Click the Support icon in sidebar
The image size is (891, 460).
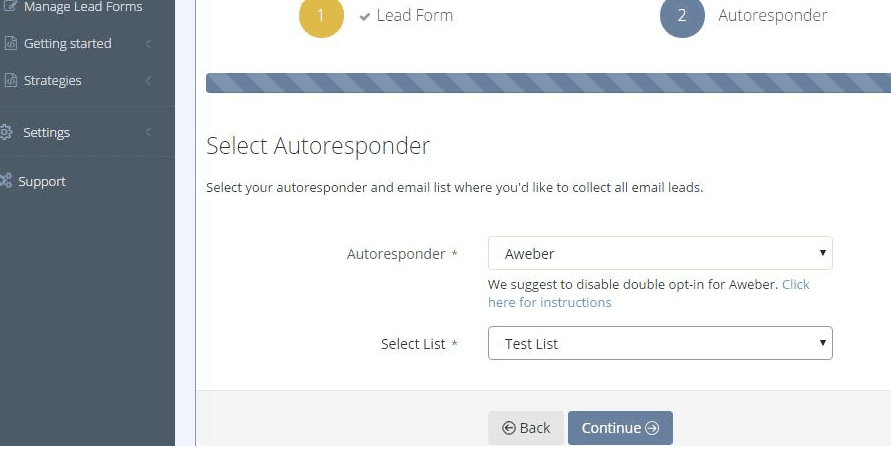click(6, 181)
